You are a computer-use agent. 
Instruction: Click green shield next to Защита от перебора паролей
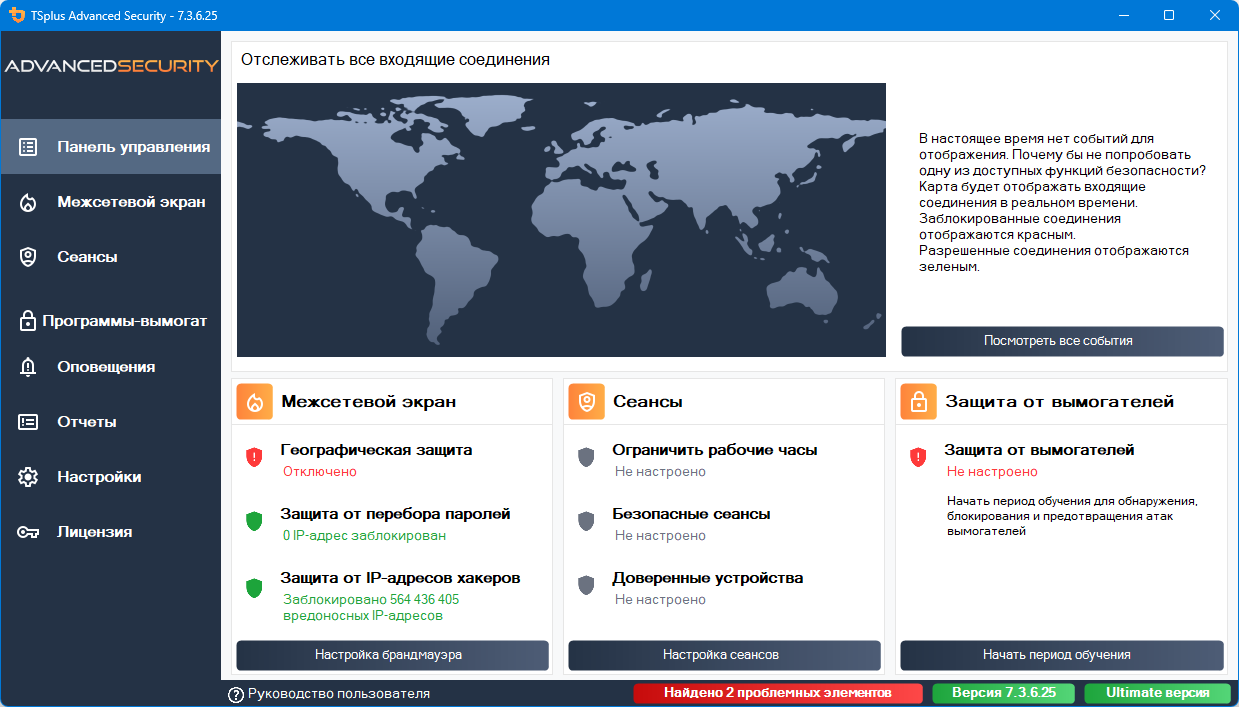(x=254, y=521)
